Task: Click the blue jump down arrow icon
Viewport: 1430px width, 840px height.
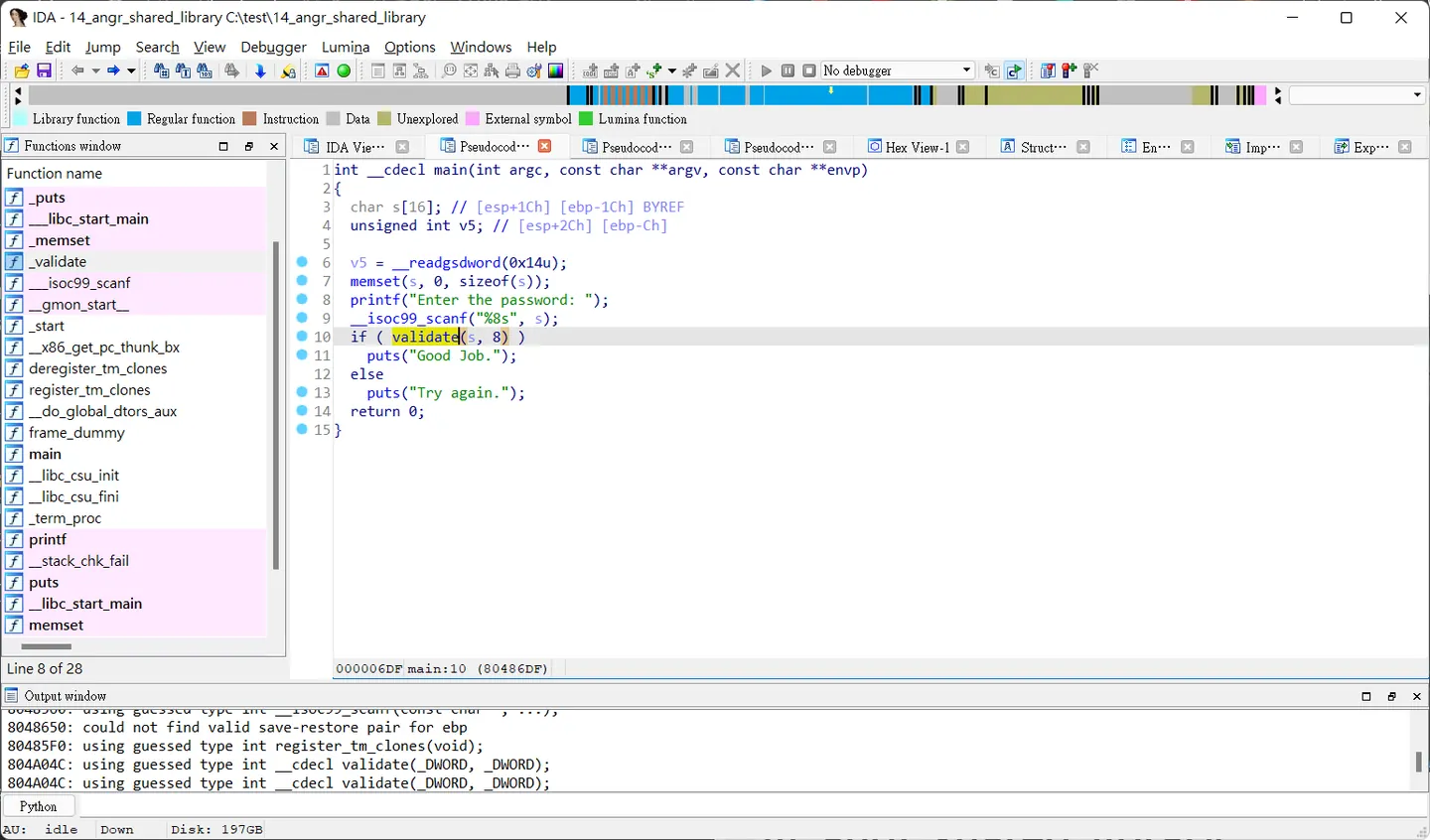Action: click(x=260, y=70)
